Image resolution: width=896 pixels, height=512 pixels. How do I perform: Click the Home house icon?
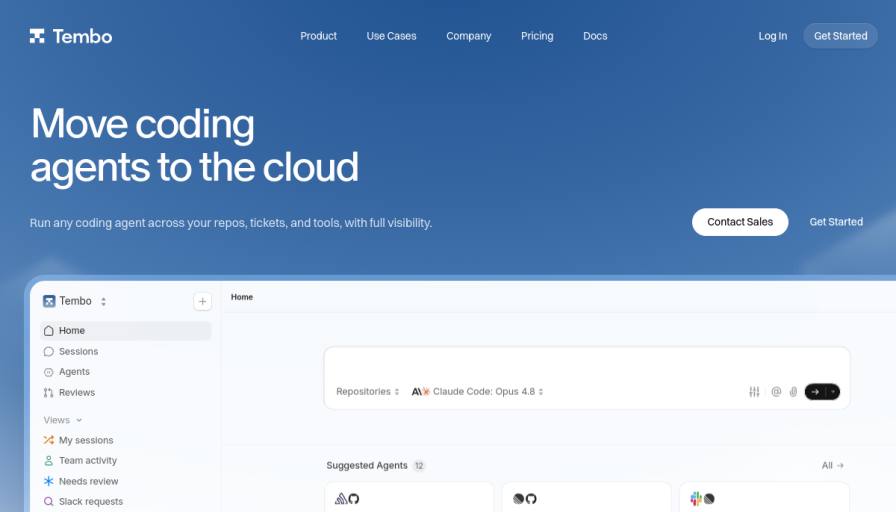49,330
